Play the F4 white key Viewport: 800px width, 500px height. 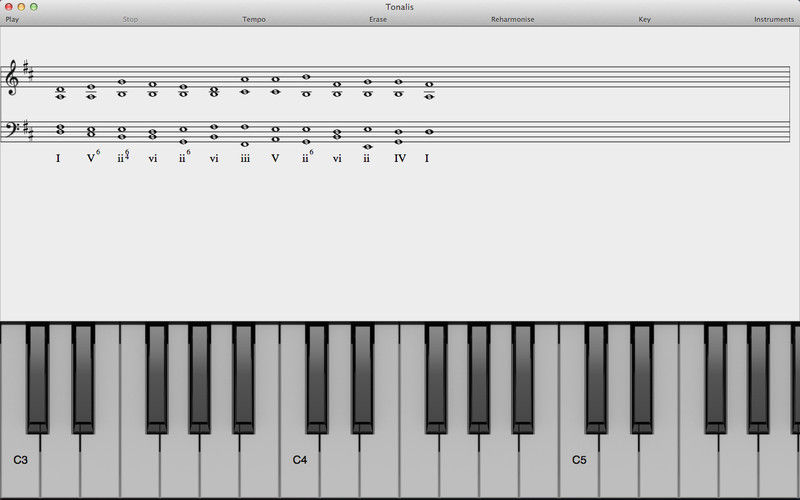click(419, 464)
